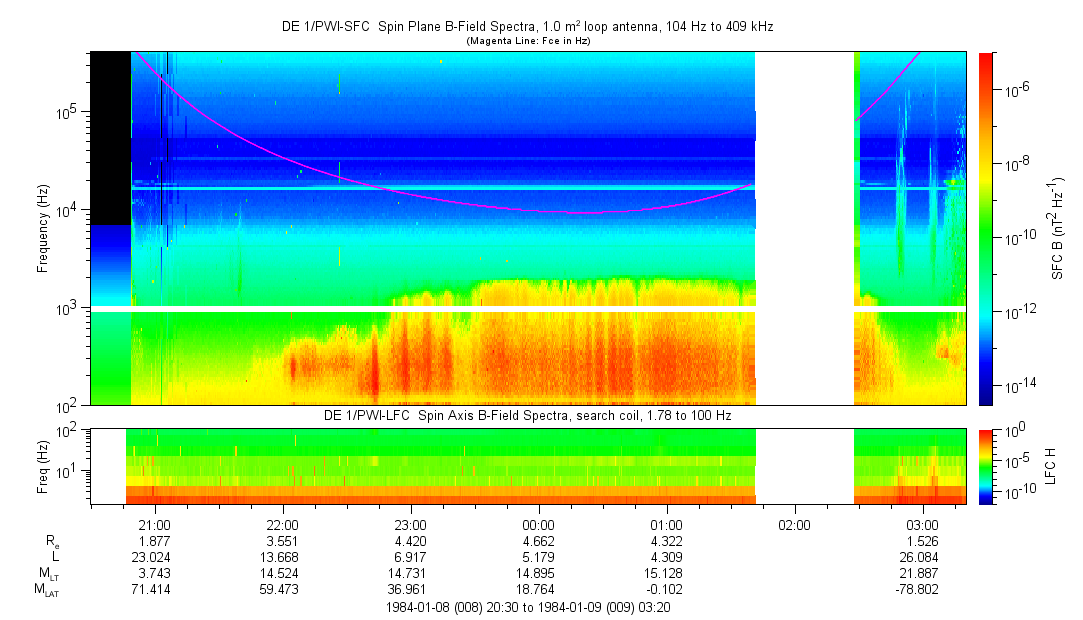Click the date range caption at bottom
Image resolution: width=1083 pixels, height=620 pixels.
tap(528, 608)
